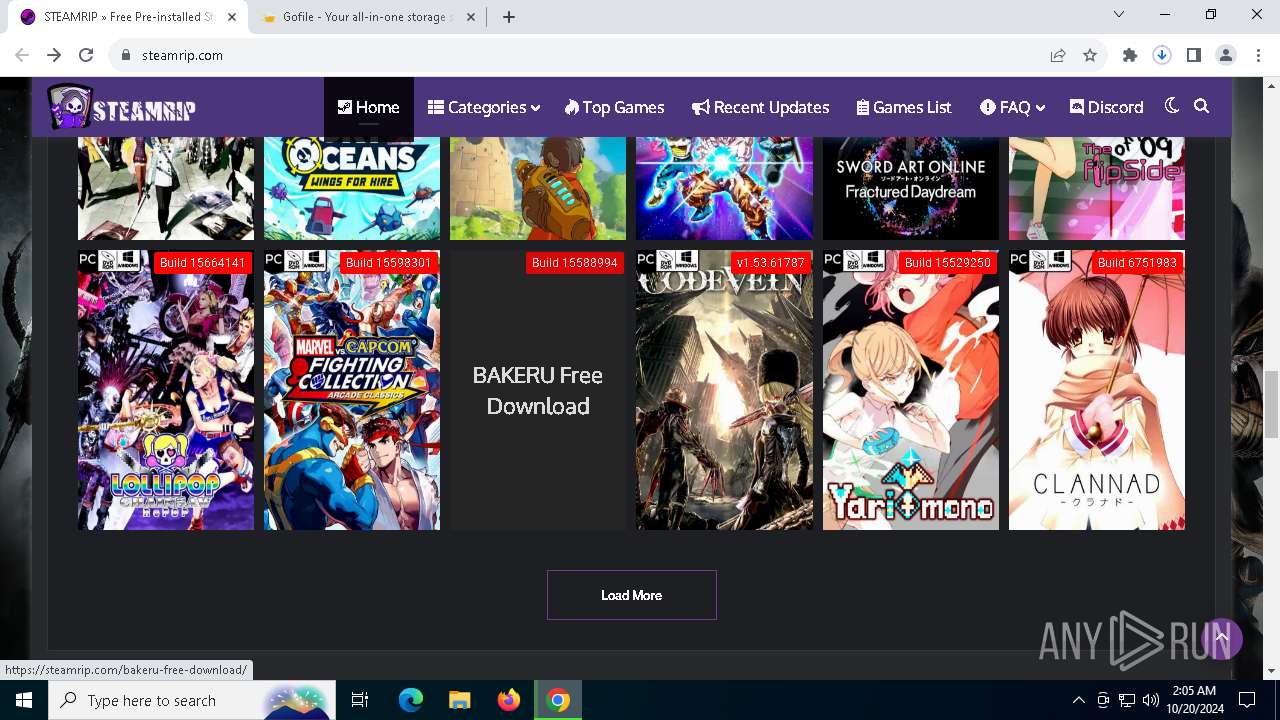Open Marvel vs Capcom Fighting Collection thumbnail

pyautogui.click(x=352, y=390)
